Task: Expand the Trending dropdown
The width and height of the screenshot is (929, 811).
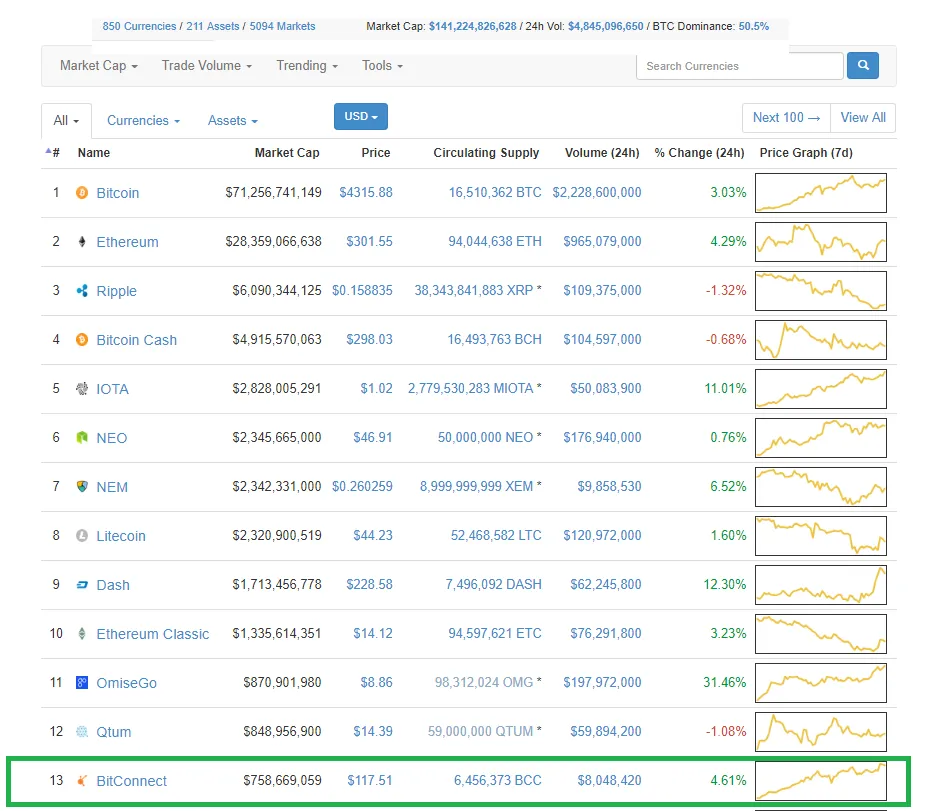Action: tap(307, 66)
